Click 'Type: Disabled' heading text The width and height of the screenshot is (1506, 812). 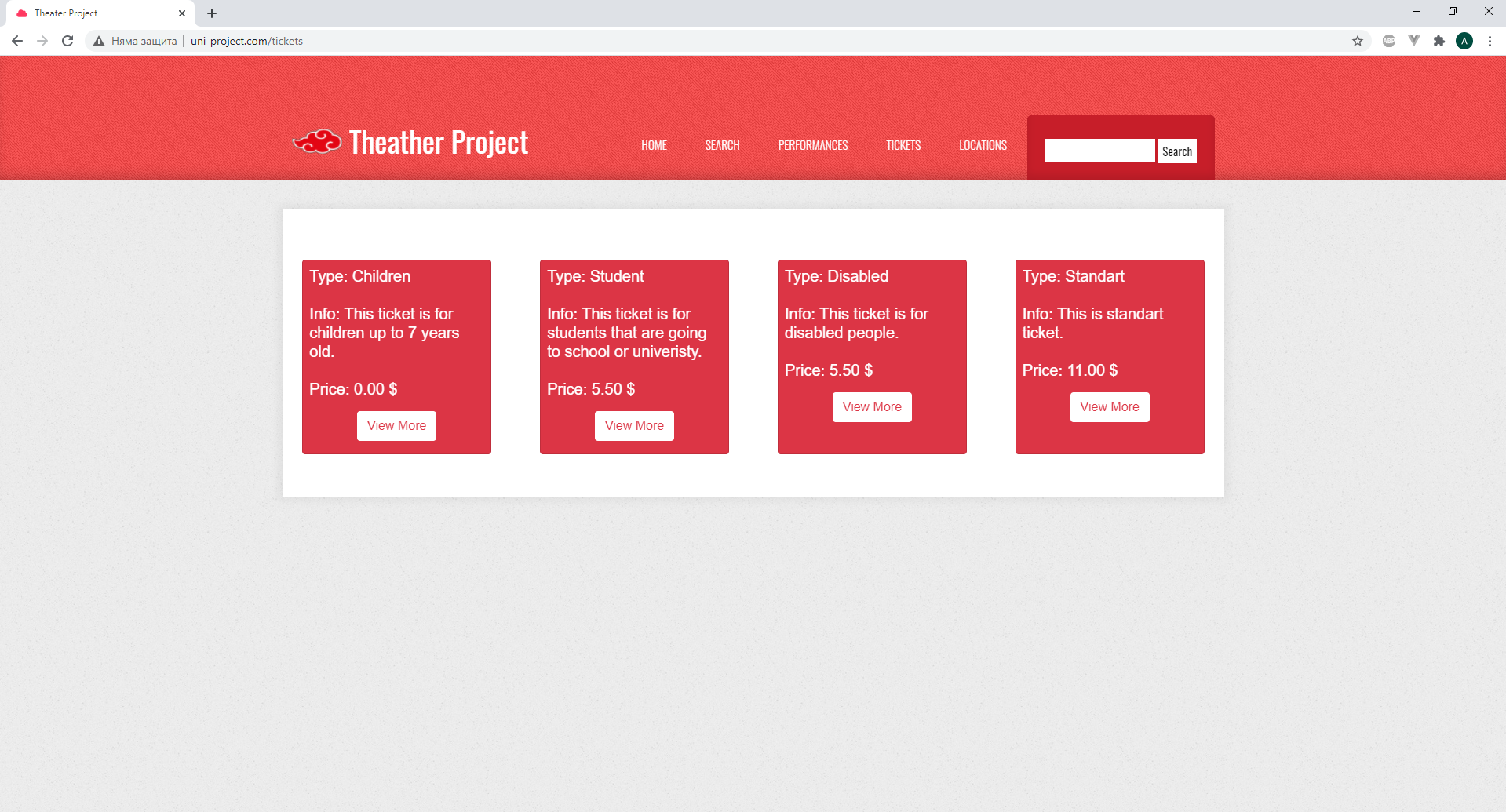(837, 276)
